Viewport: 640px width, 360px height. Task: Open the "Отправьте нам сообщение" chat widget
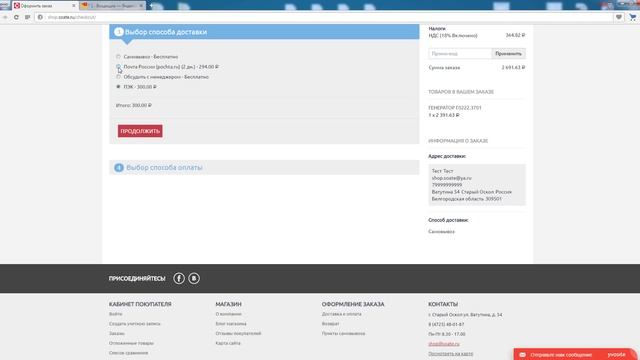tap(575, 355)
